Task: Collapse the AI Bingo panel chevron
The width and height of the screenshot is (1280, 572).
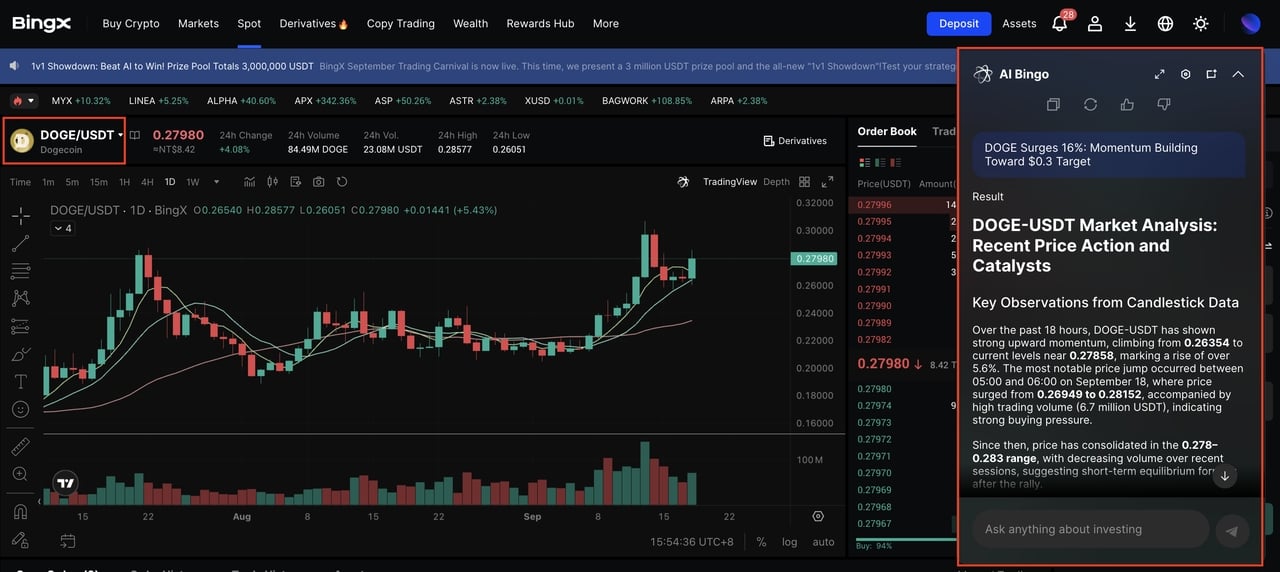Action: point(1238,74)
